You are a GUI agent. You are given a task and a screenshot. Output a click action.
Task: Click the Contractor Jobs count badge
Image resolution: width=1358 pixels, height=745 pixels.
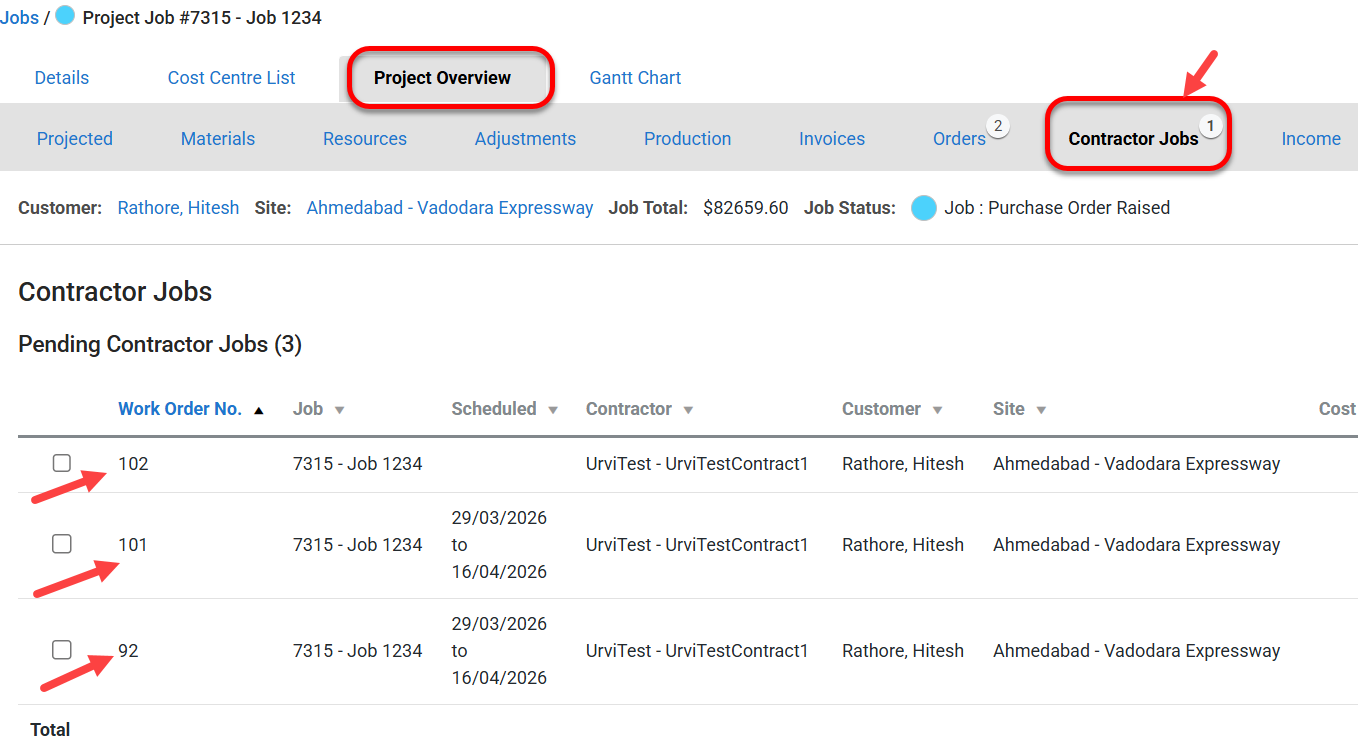click(1211, 126)
